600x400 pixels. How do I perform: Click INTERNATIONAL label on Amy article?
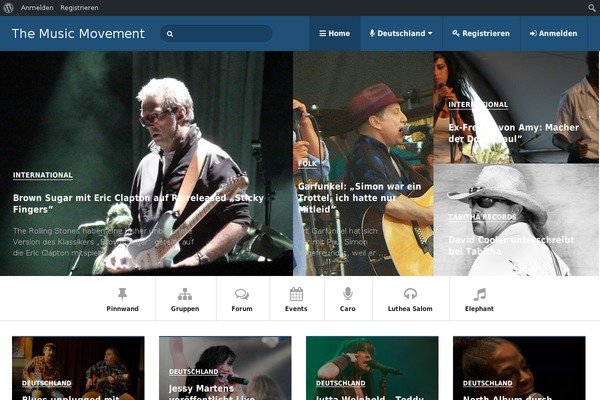pyautogui.click(x=478, y=105)
